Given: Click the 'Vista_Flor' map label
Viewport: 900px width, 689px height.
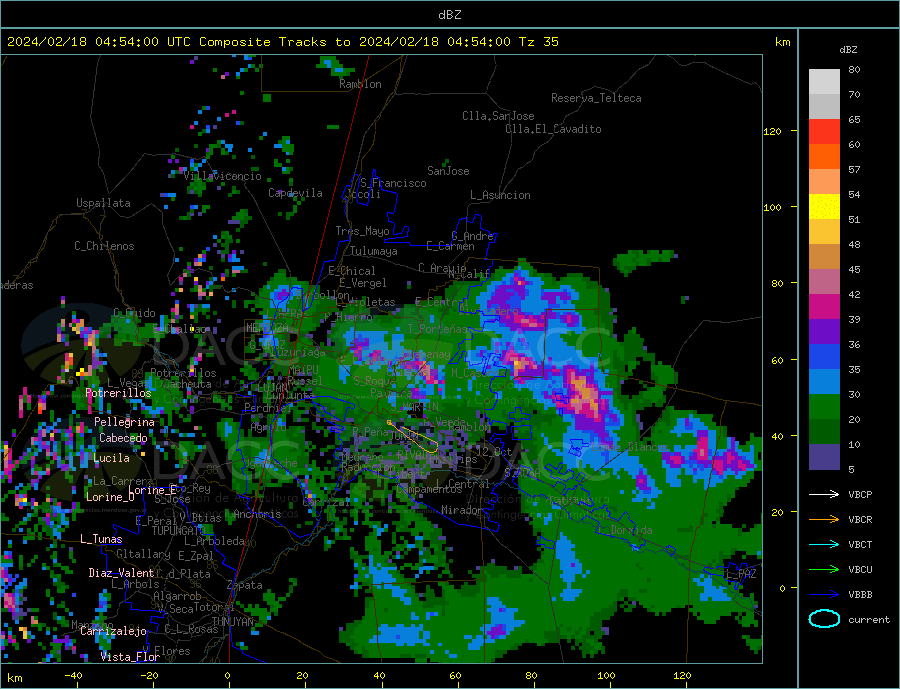Looking at the screenshot, I should [130, 657].
